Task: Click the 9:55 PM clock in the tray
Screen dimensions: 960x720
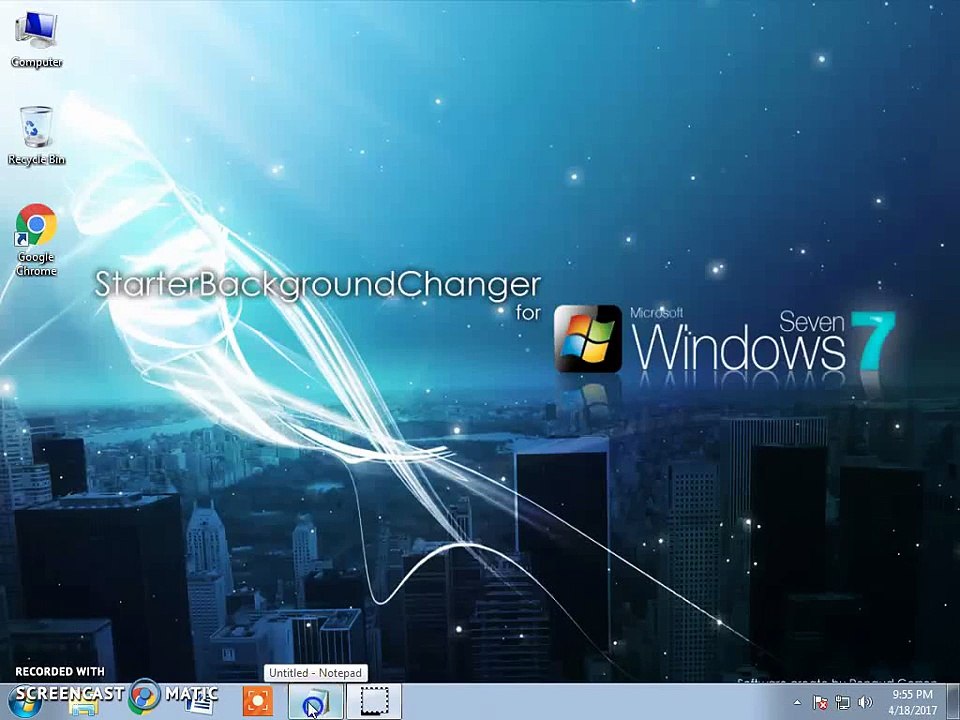Action: (912, 702)
